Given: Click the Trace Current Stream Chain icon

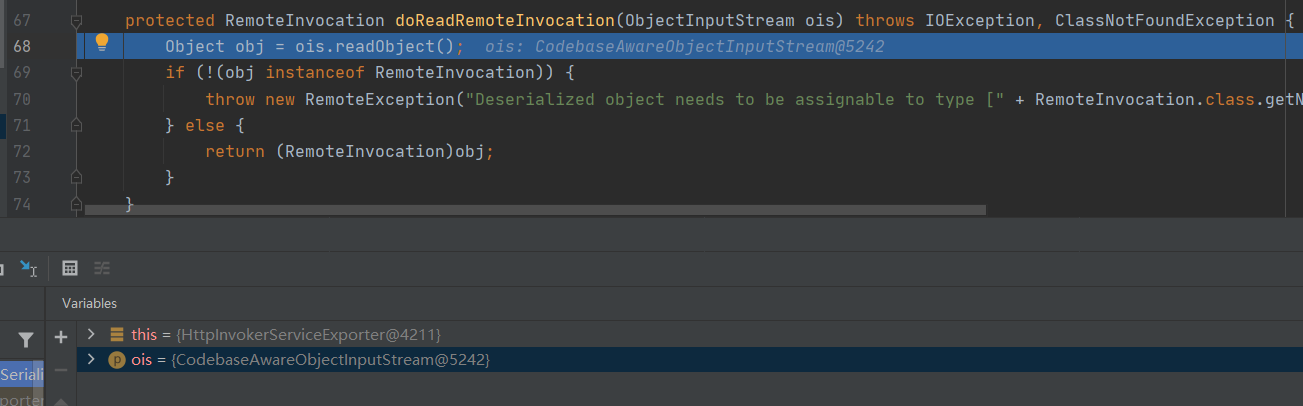Looking at the screenshot, I should (x=101, y=268).
